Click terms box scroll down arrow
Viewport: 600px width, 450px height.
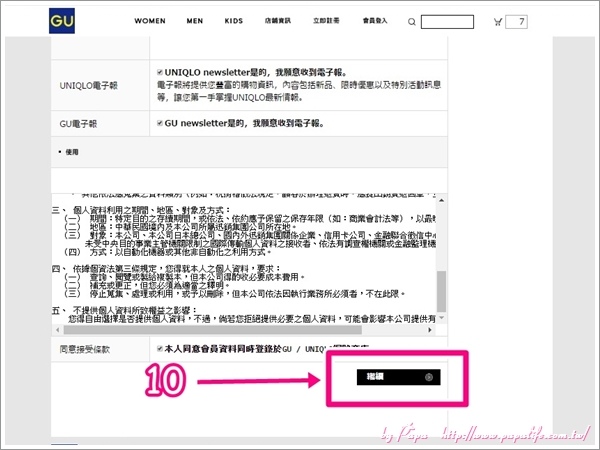[442, 318]
